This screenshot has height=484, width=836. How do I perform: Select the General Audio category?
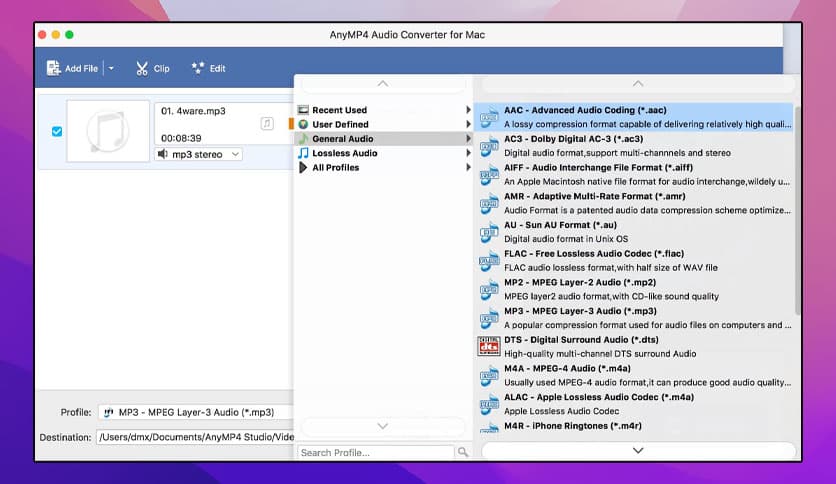pyautogui.click(x=383, y=139)
